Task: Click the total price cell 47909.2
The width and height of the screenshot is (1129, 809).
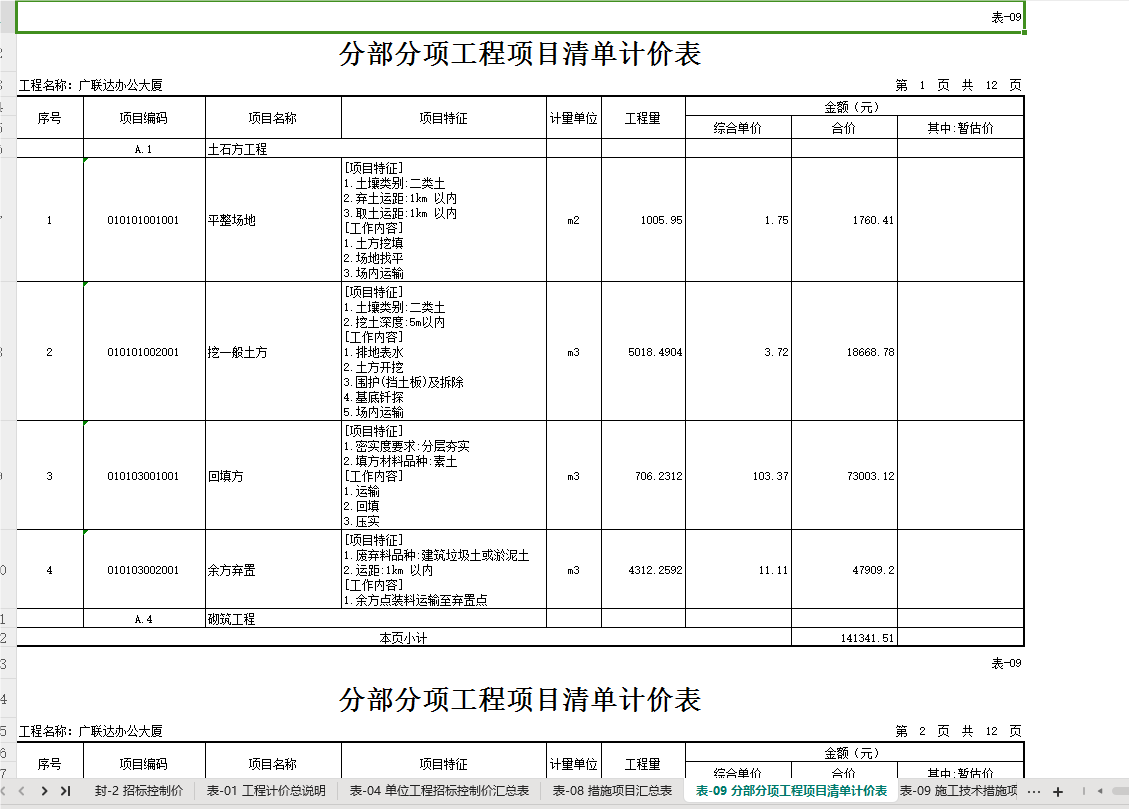Action: [x=844, y=570]
